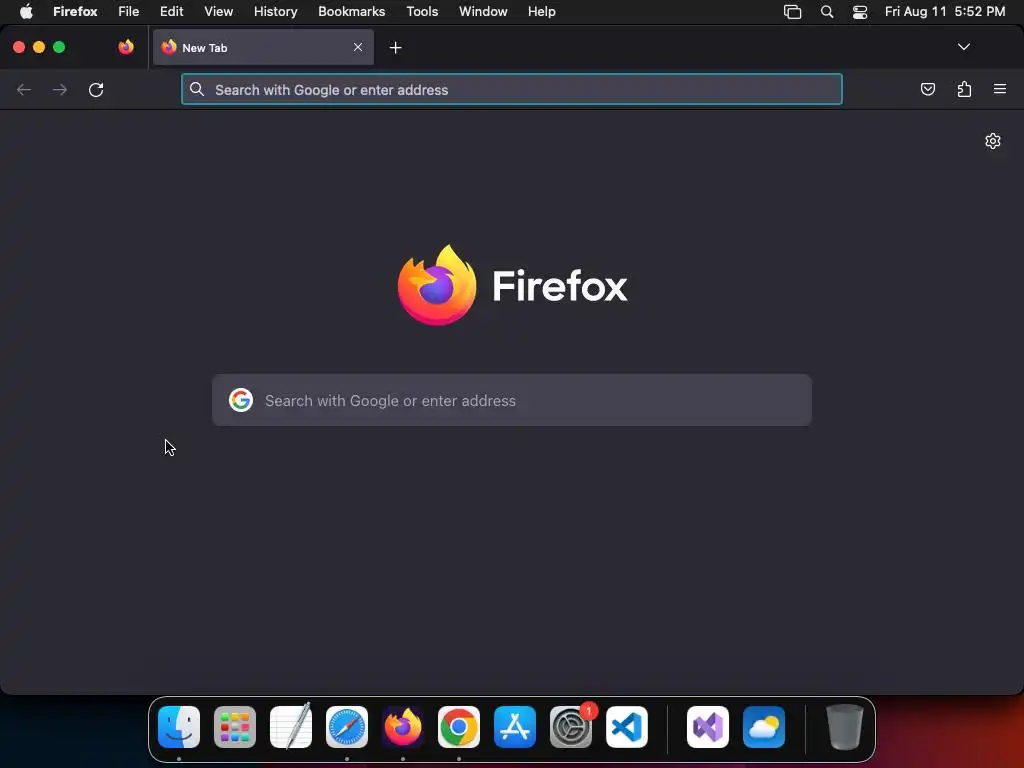Open the Window menu
This screenshot has width=1024, height=768.
tap(483, 11)
